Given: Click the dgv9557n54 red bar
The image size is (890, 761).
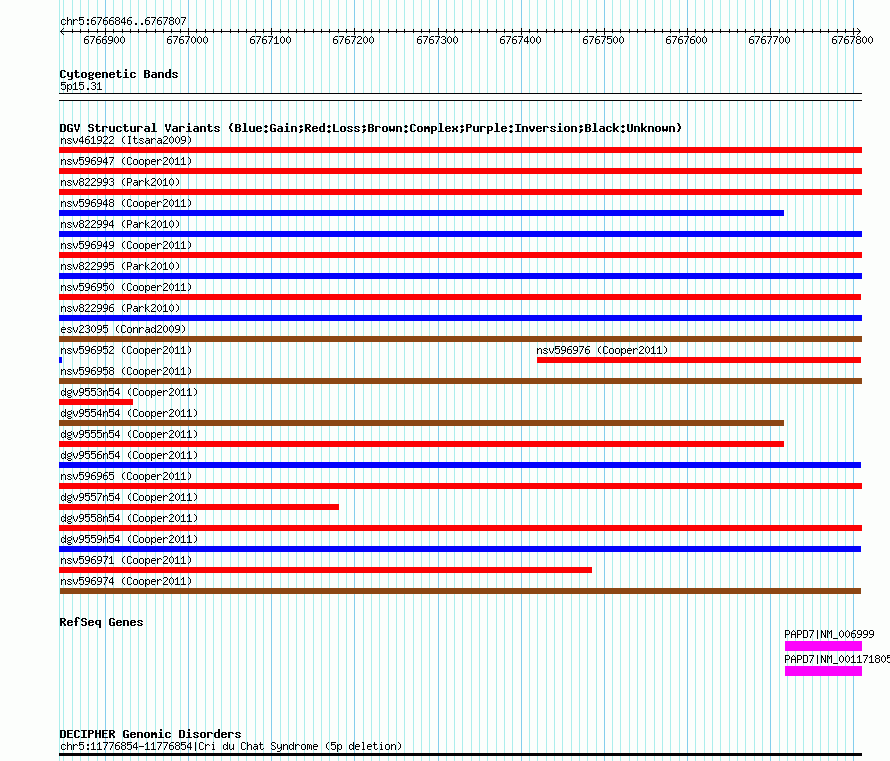Looking at the screenshot, I should [x=199, y=507].
